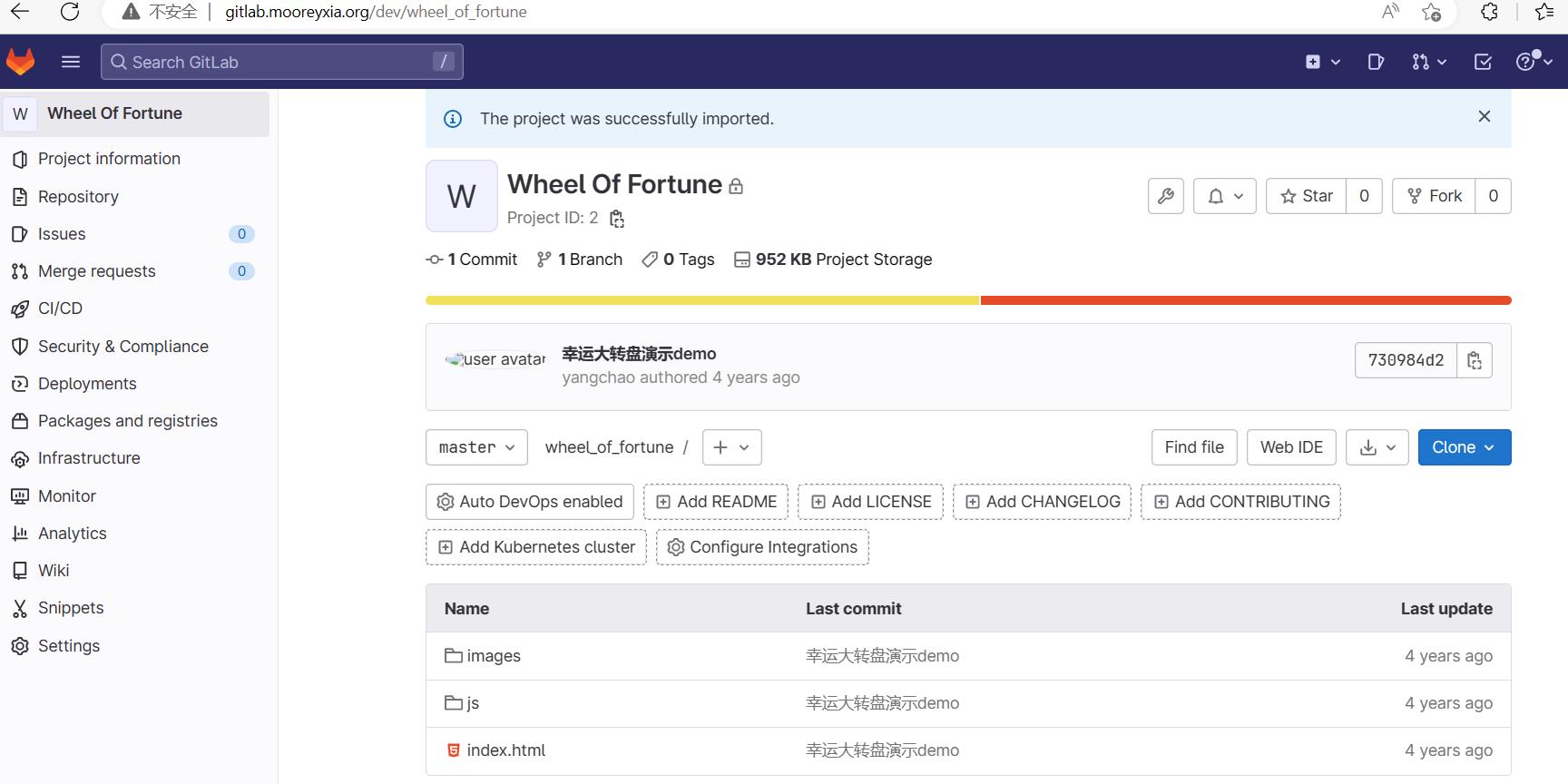Click the yellow JavaScript language bar segment

702,300
